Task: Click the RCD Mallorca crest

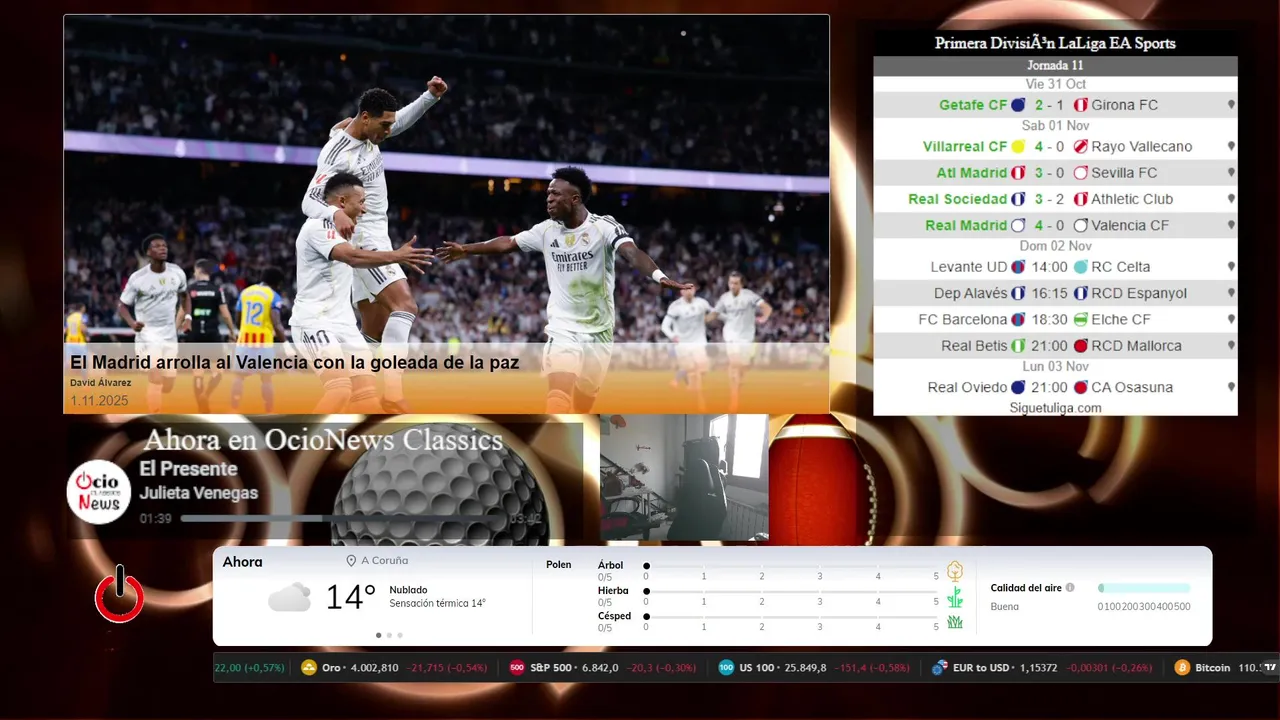Action: point(1080,346)
